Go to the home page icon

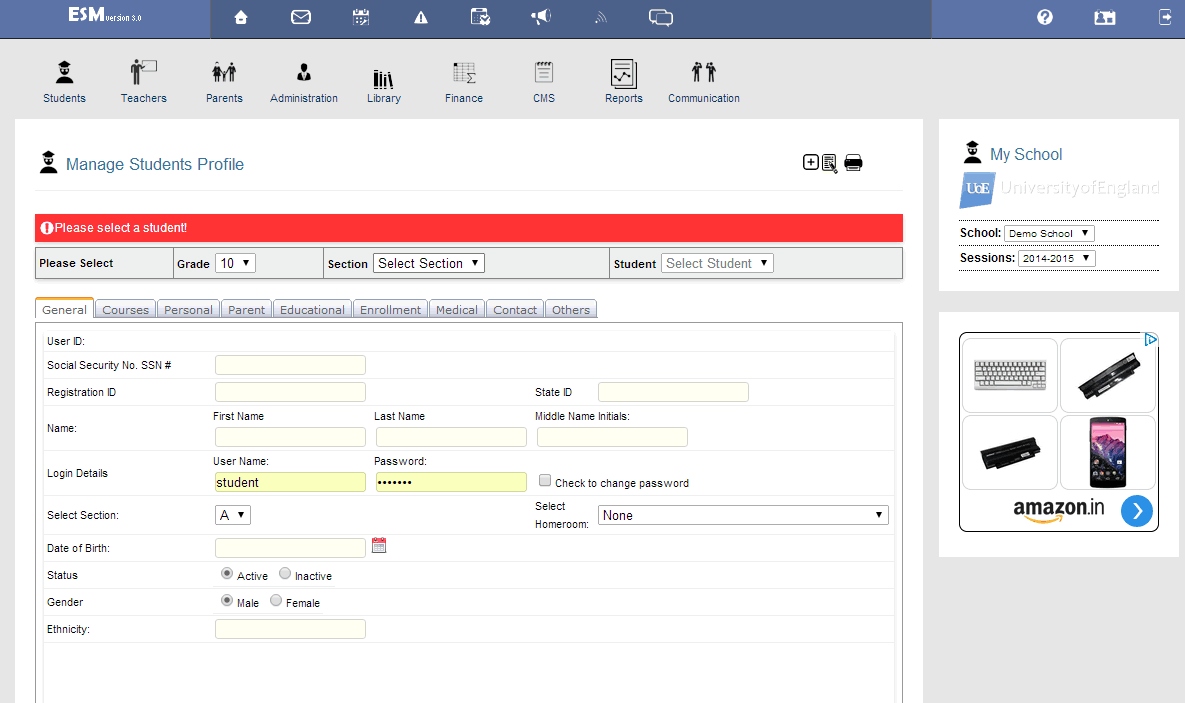pyautogui.click(x=240, y=17)
